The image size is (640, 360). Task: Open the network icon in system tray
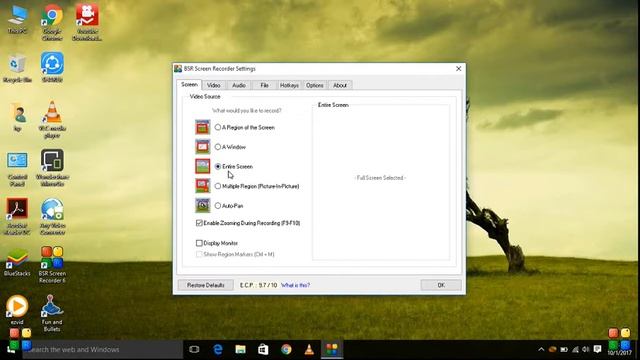click(x=576, y=349)
